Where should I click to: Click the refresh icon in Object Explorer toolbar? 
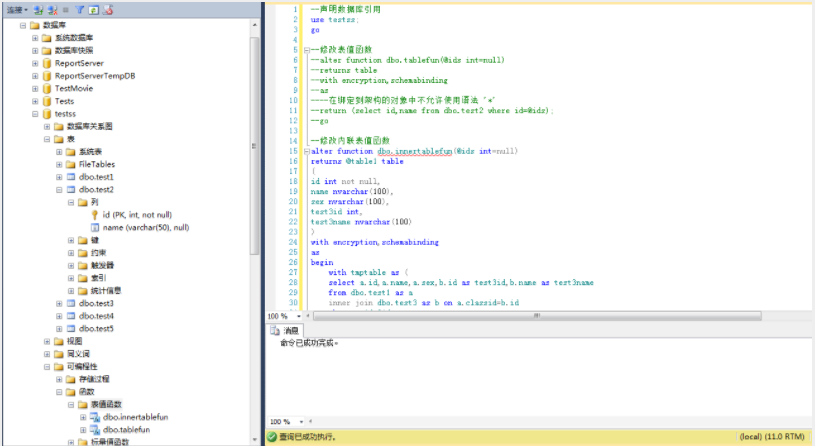pyautogui.click(x=94, y=10)
